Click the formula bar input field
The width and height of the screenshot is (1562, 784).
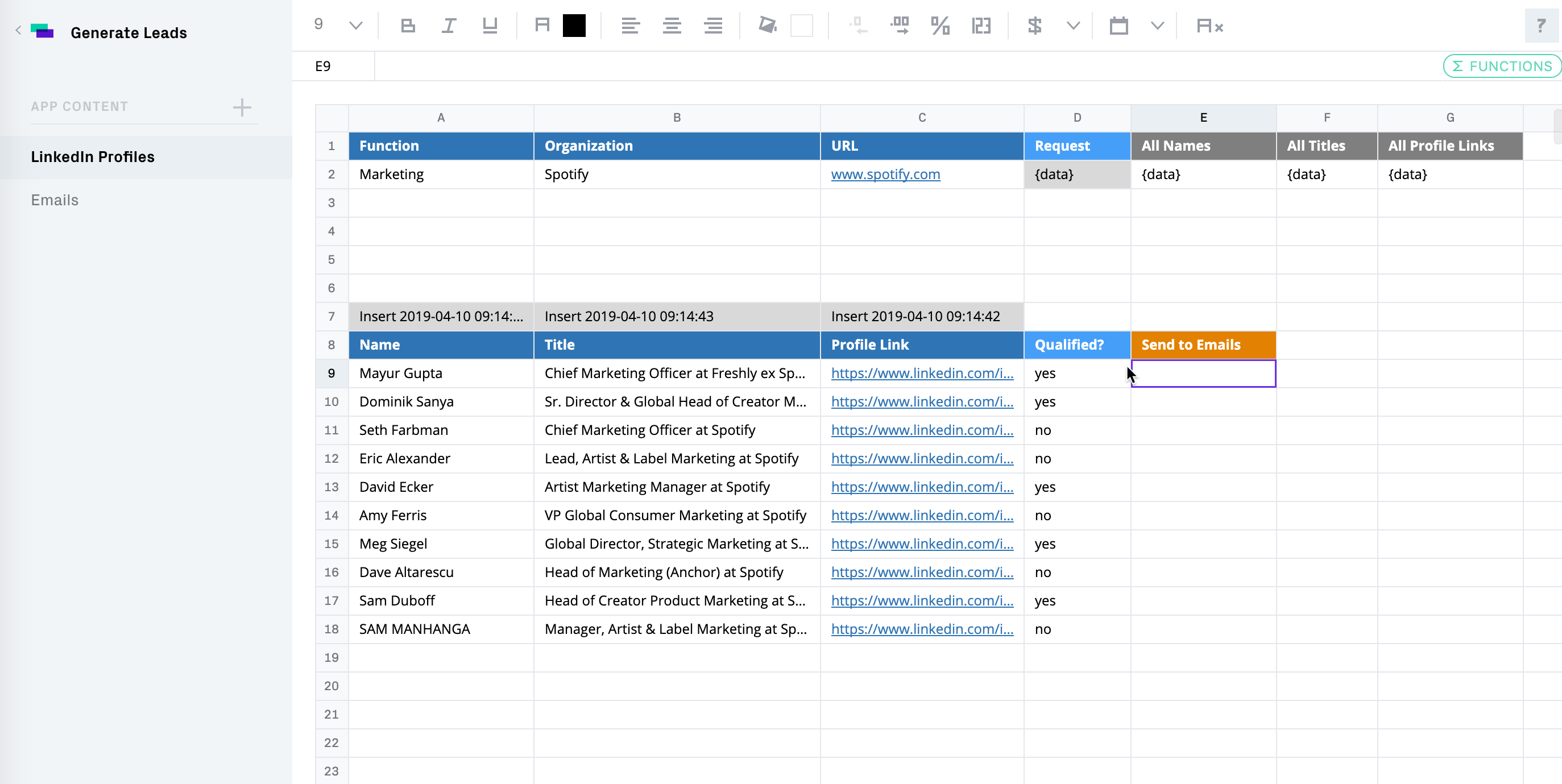[849, 66]
